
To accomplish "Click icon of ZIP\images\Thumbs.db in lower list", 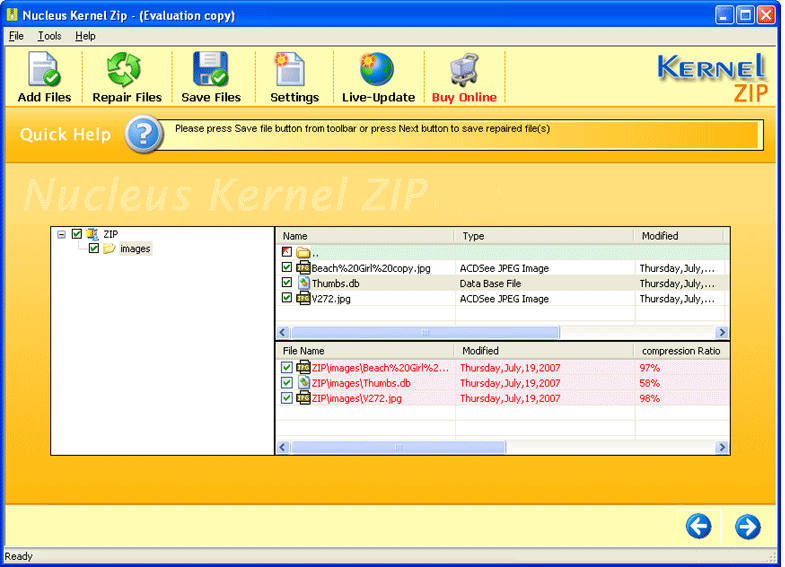I will click(x=304, y=383).
